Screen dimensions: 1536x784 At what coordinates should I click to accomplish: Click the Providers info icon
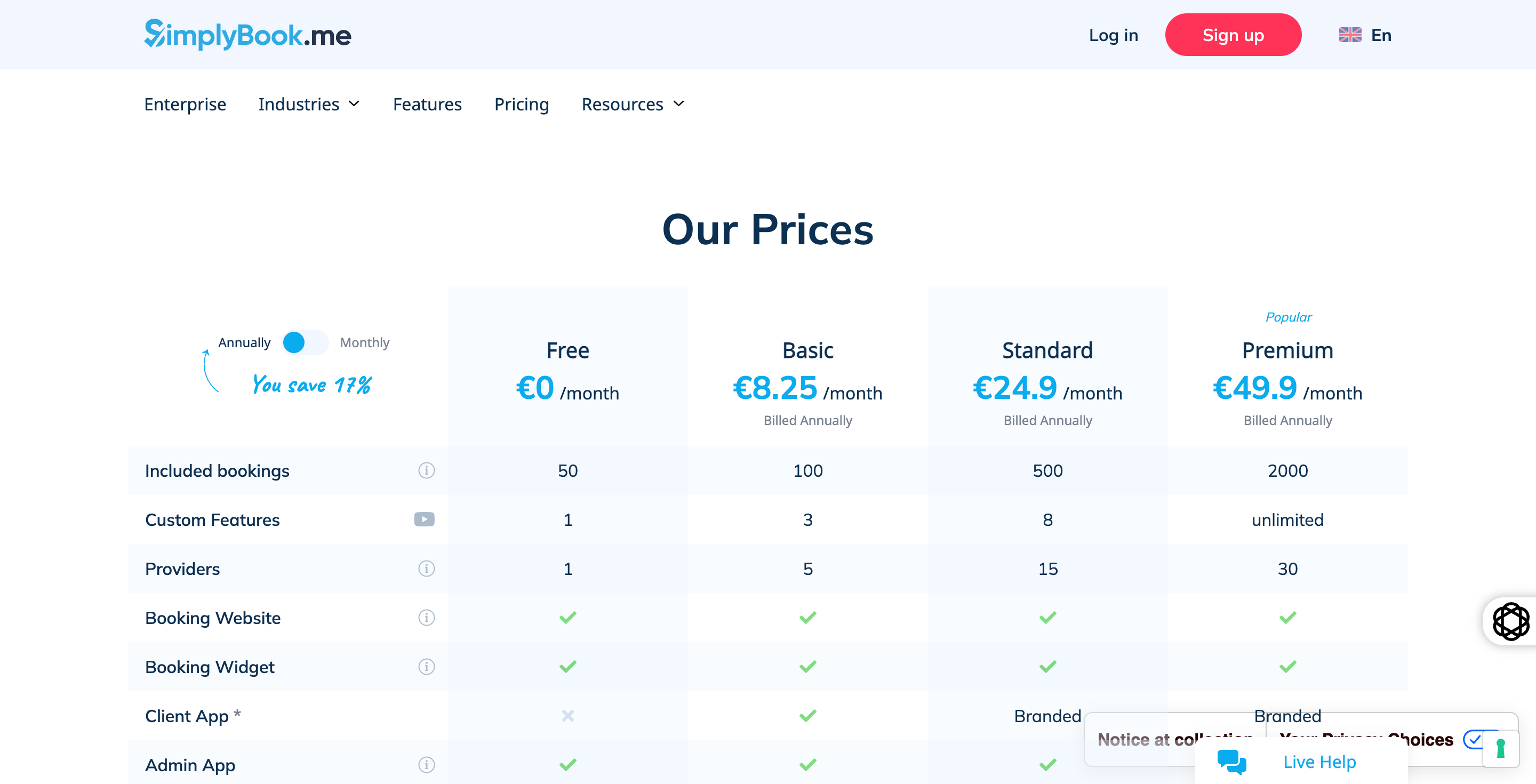pos(426,568)
